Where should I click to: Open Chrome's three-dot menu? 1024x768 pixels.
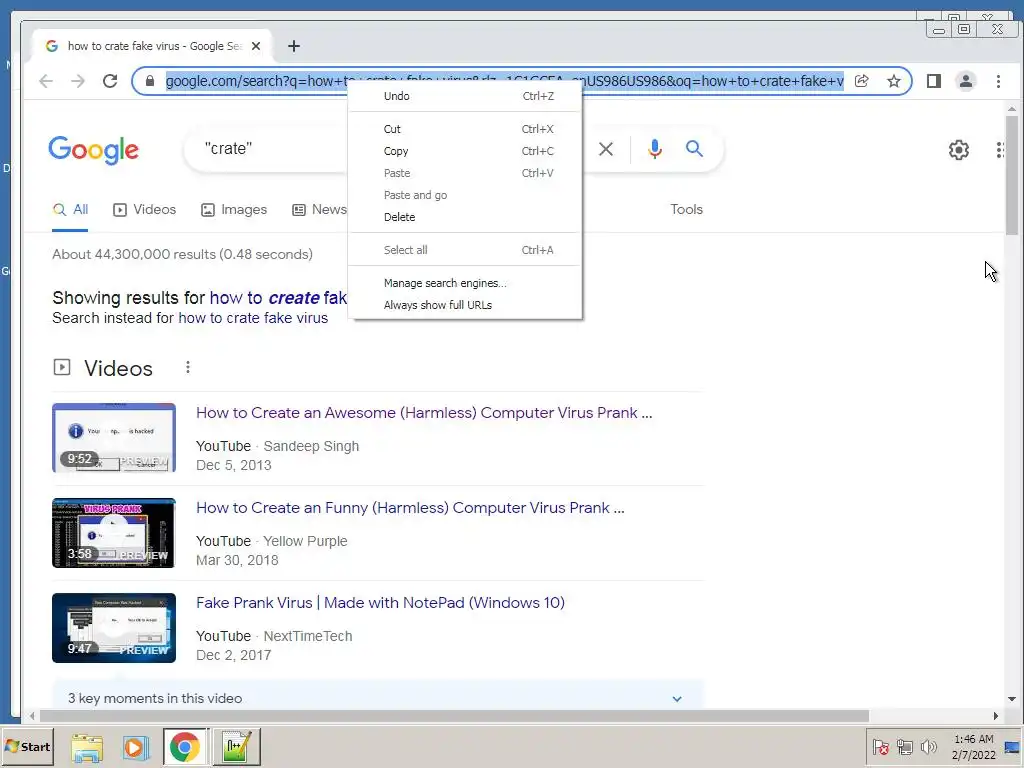[998, 81]
